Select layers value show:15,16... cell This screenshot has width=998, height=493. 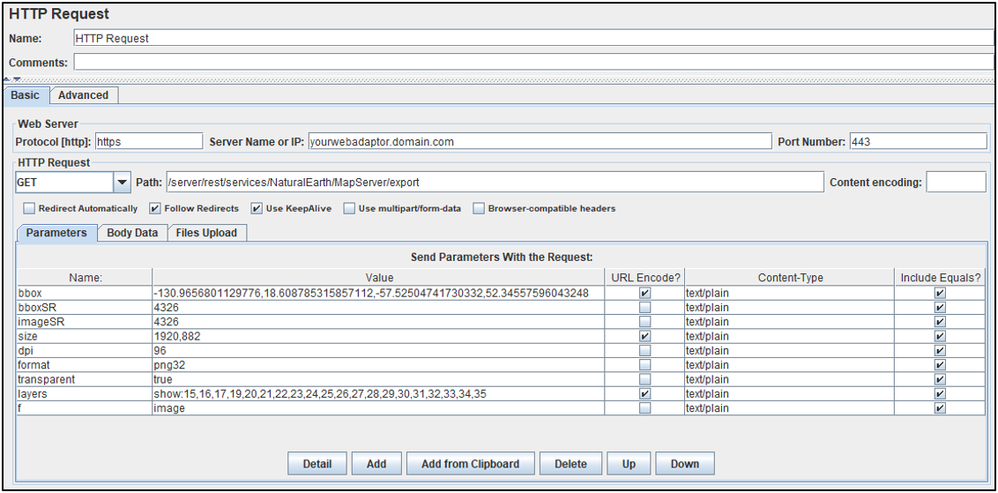click(378, 394)
